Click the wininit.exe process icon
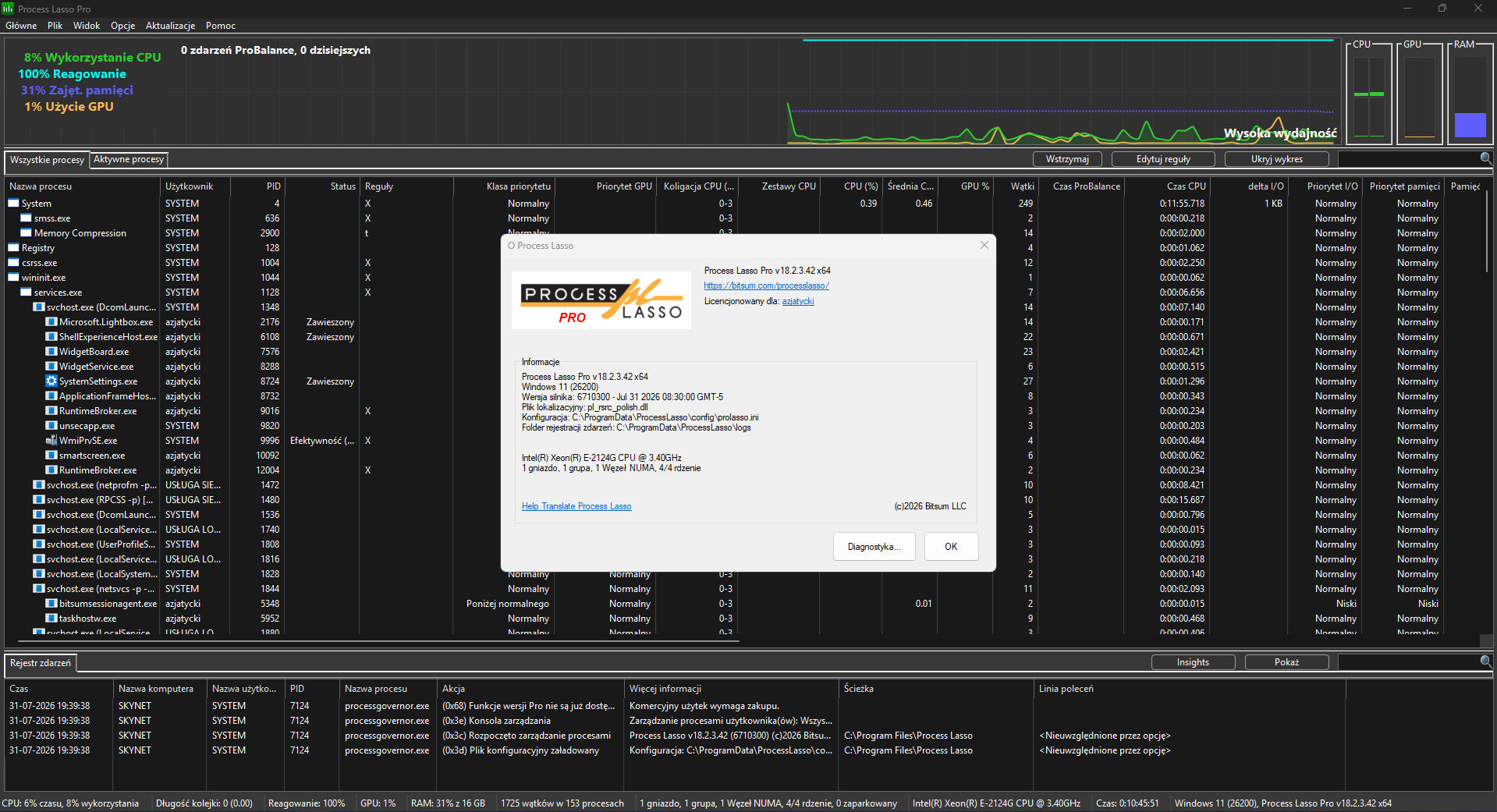Screen dimensions: 1497x812 pos(13,278)
